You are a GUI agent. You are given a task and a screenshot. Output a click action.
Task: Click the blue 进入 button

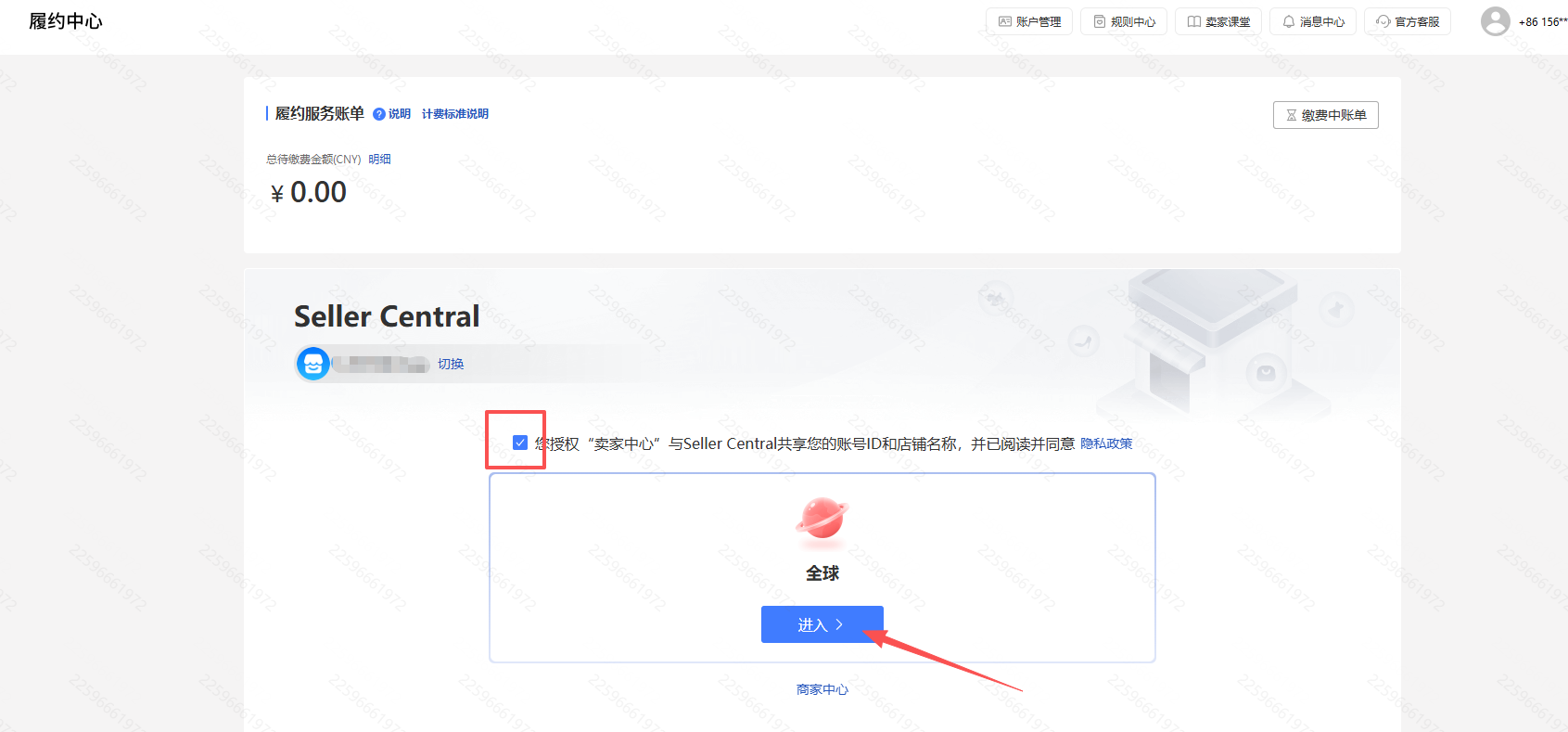point(822,624)
